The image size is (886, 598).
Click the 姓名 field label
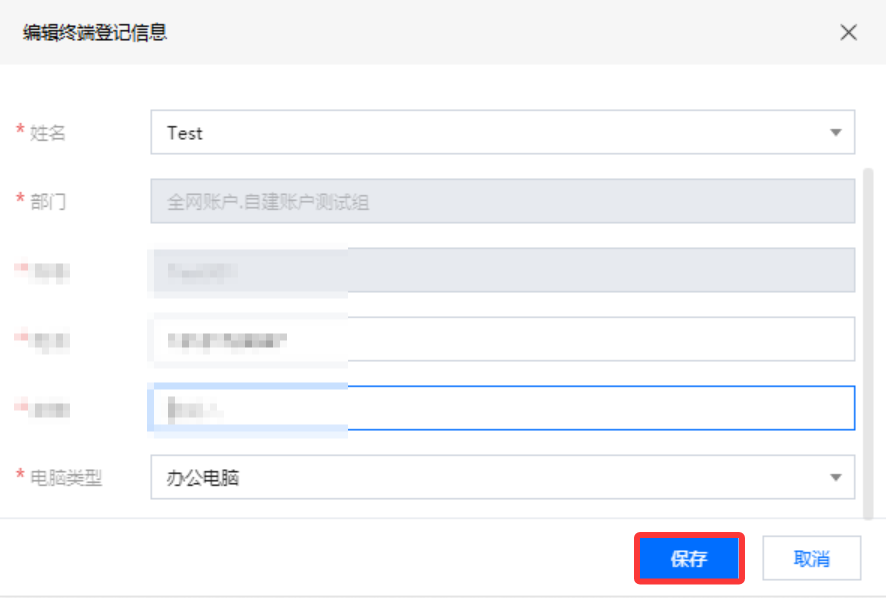tap(47, 133)
